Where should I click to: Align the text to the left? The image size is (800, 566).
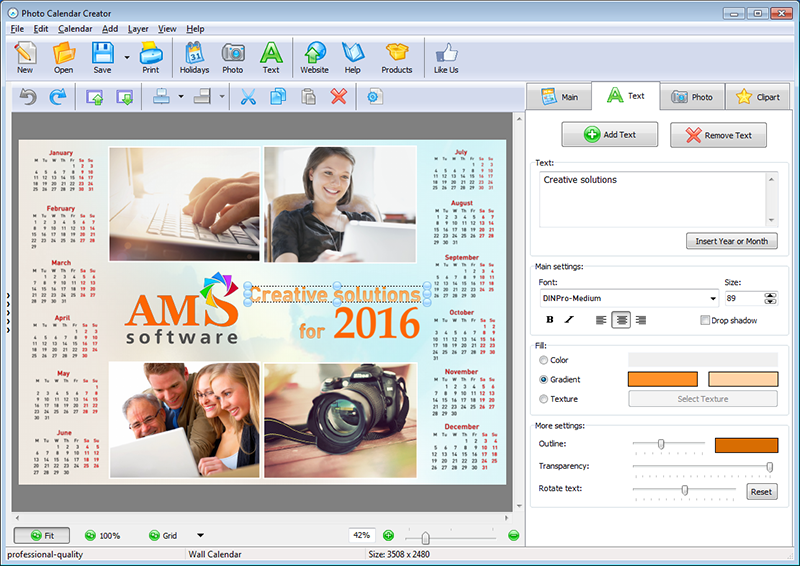click(x=601, y=320)
